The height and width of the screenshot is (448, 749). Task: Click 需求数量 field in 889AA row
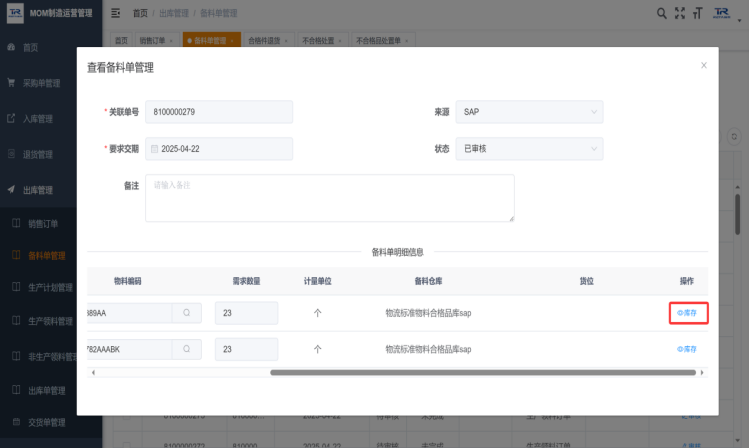pos(246,313)
